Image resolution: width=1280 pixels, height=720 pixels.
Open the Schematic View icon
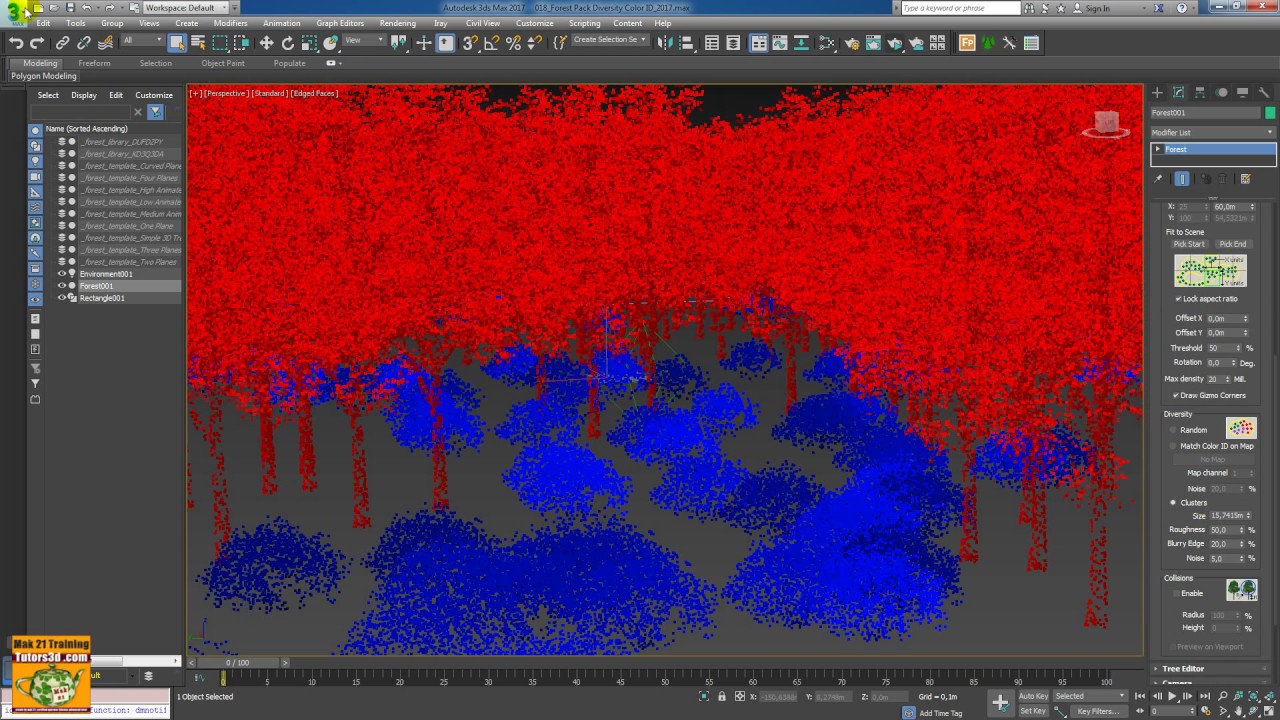pos(800,43)
